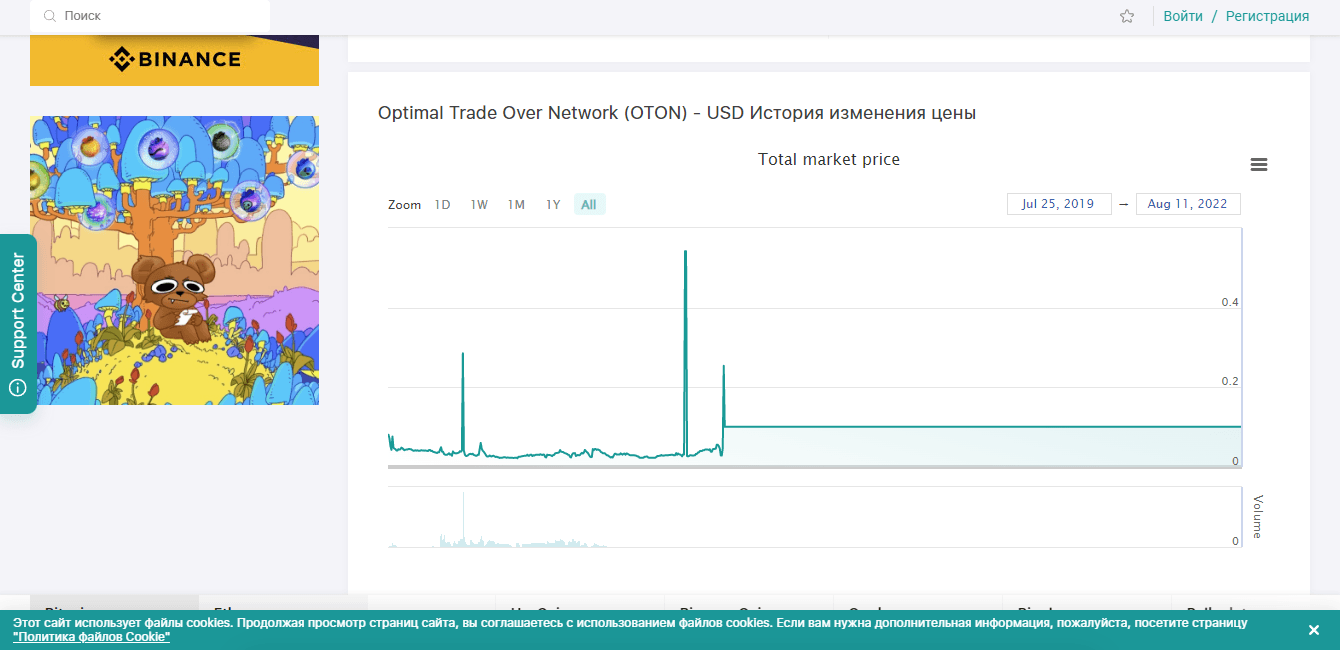Screen dimensions: 1340x650
Task: Select the 1W zoom range
Action: pos(479,205)
